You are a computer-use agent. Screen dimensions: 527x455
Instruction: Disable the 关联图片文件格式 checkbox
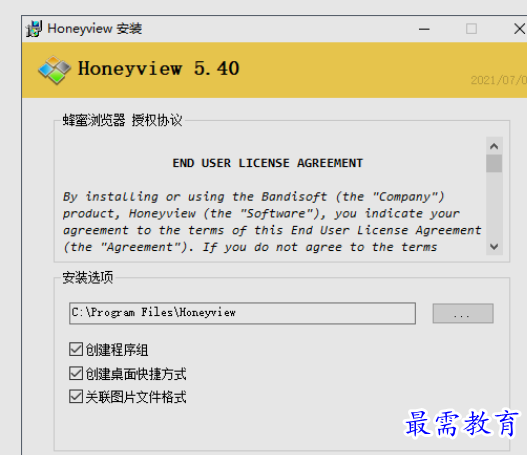click(76, 396)
